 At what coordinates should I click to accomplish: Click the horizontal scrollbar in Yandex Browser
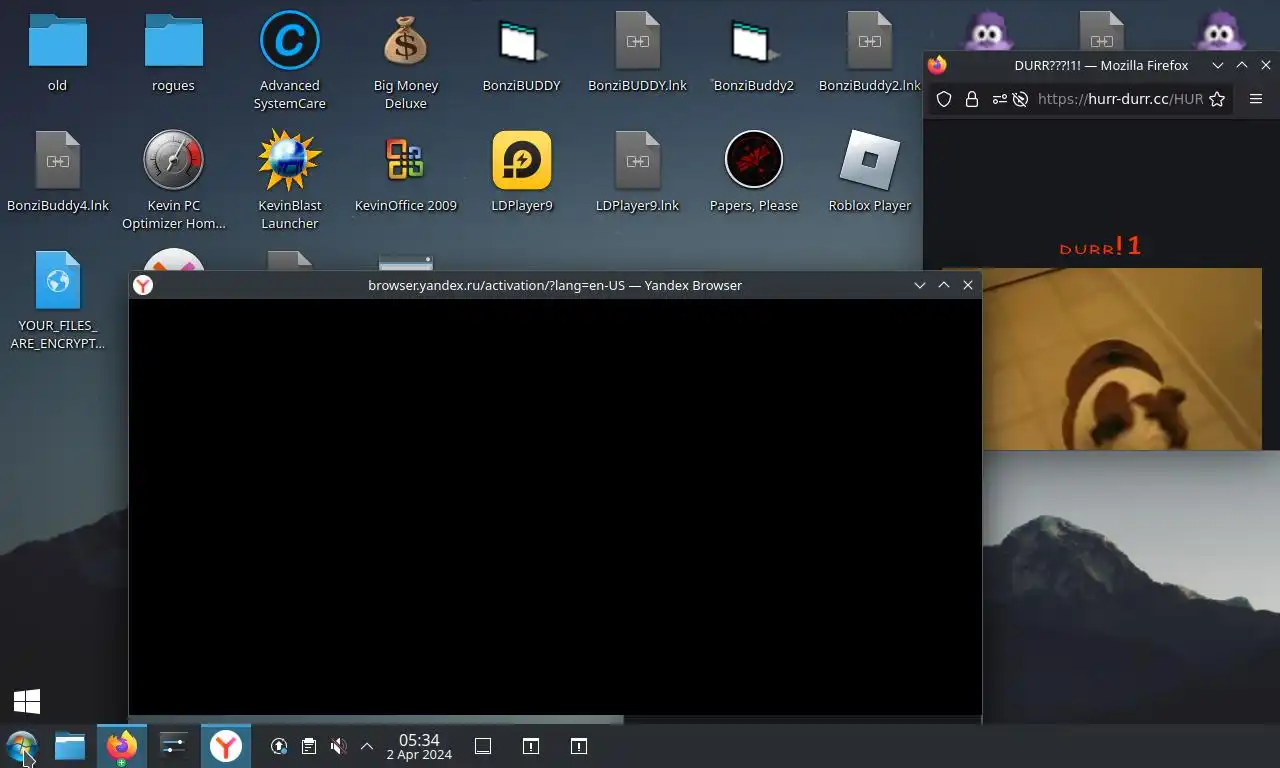tap(376, 719)
